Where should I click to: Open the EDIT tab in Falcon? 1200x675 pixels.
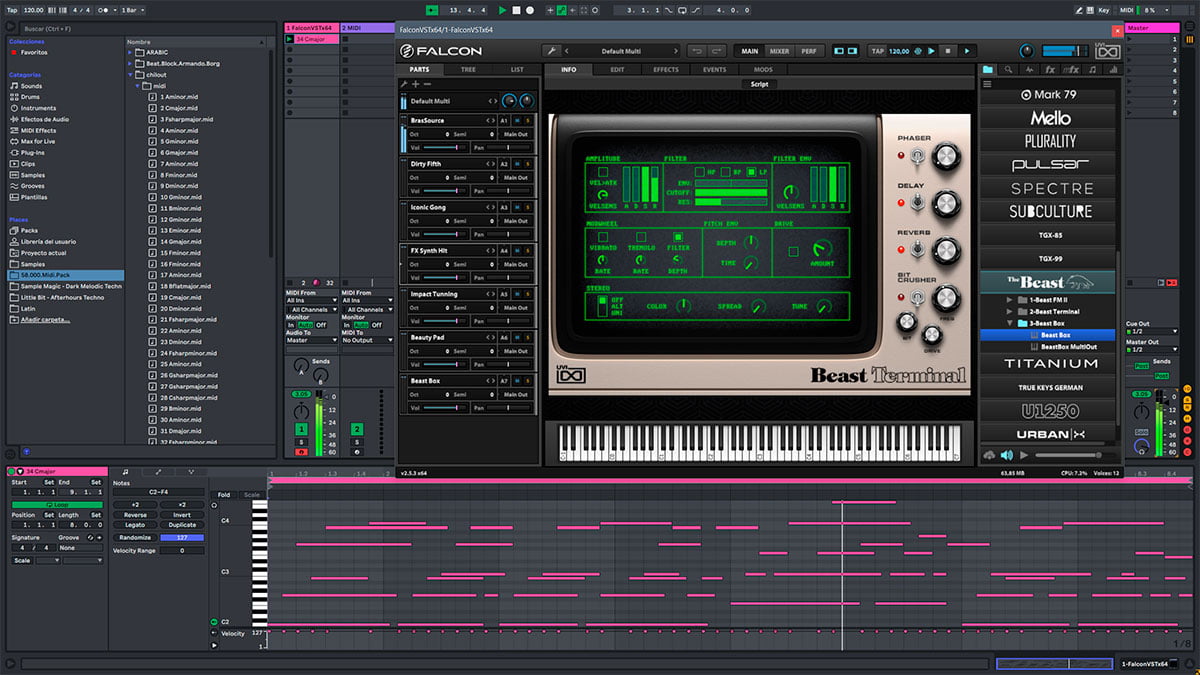[x=617, y=70]
